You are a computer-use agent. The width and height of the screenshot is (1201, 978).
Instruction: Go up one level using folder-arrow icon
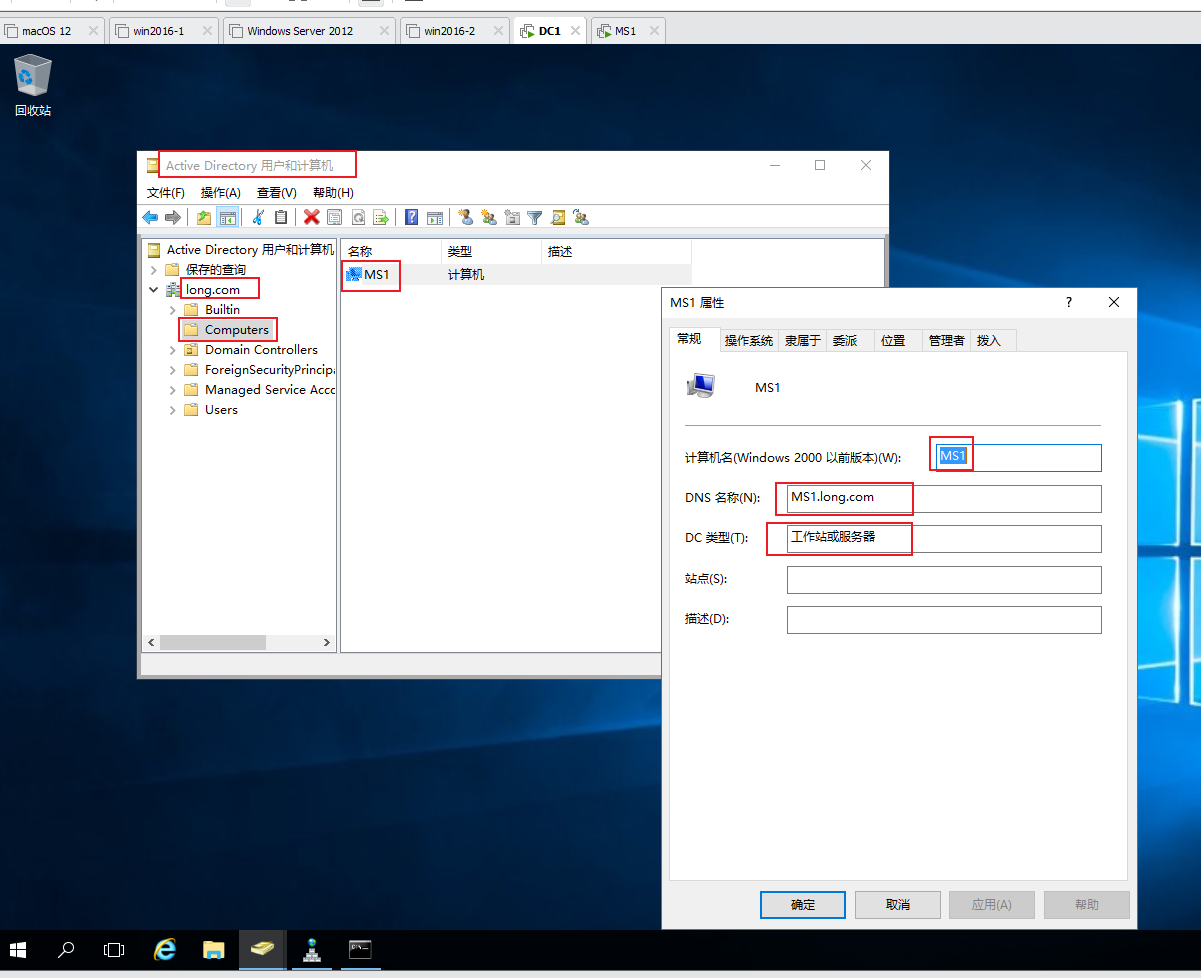tap(204, 217)
